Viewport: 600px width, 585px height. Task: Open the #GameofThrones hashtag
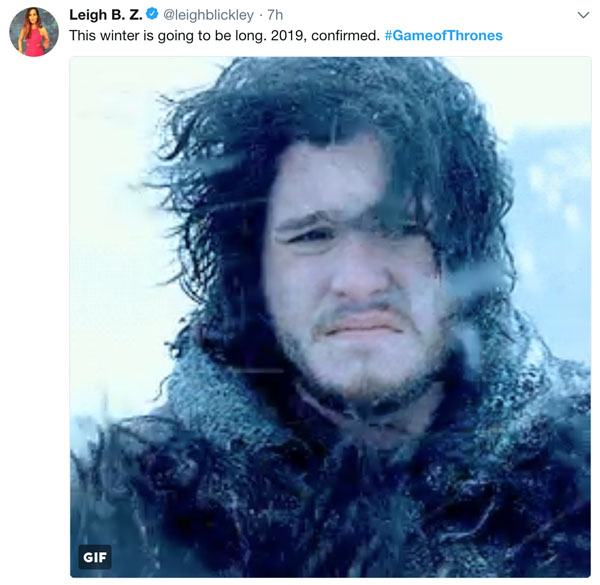coord(444,35)
